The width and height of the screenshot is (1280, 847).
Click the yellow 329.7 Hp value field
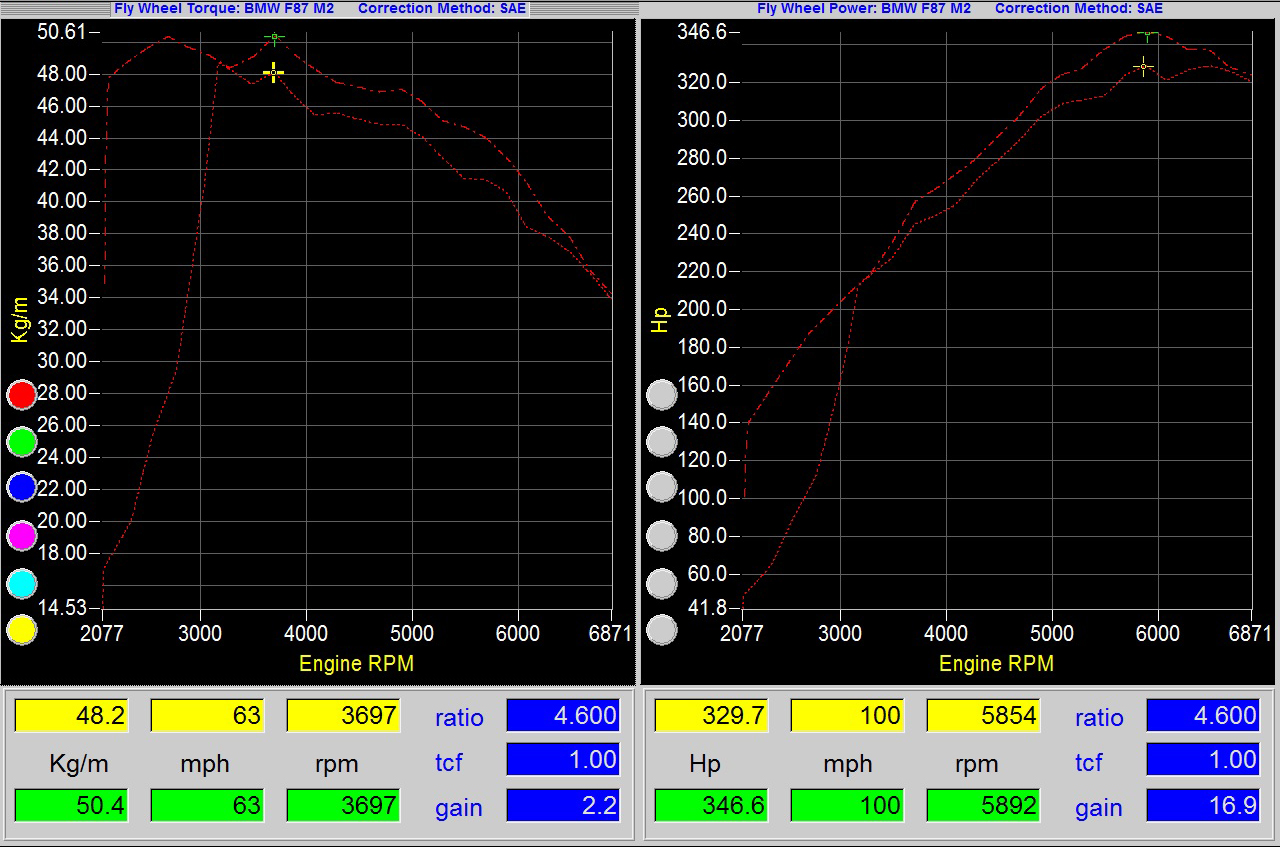(711, 715)
